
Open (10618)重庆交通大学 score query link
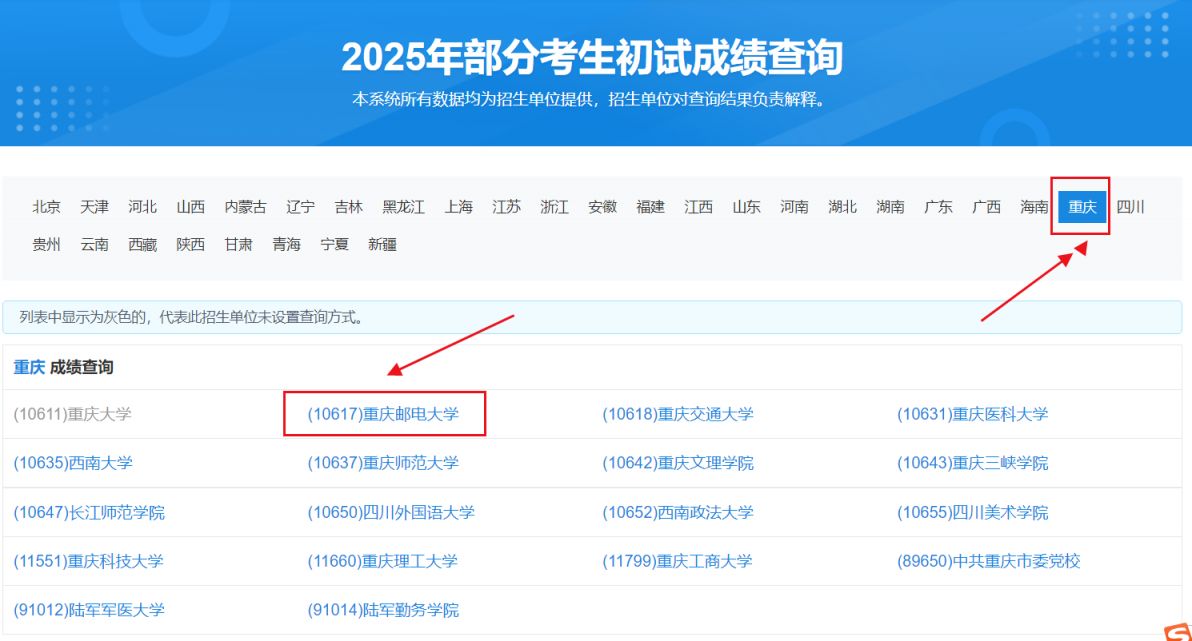pyautogui.click(x=678, y=414)
